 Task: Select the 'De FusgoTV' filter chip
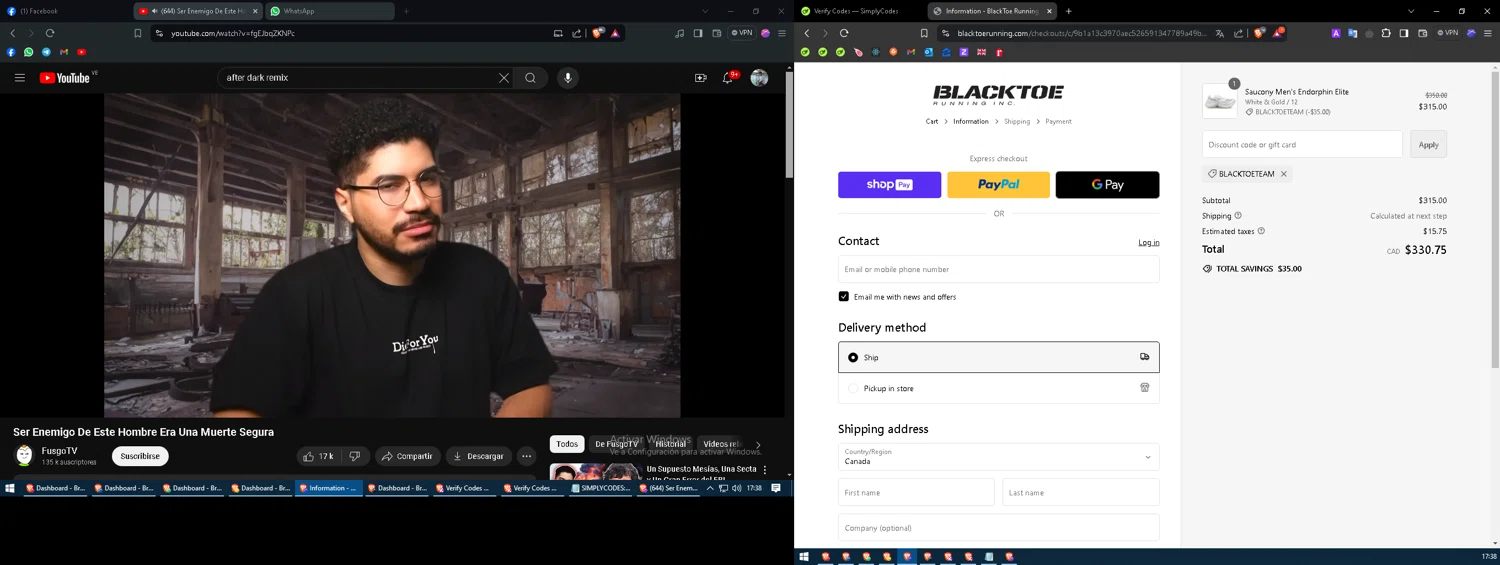tap(616, 444)
